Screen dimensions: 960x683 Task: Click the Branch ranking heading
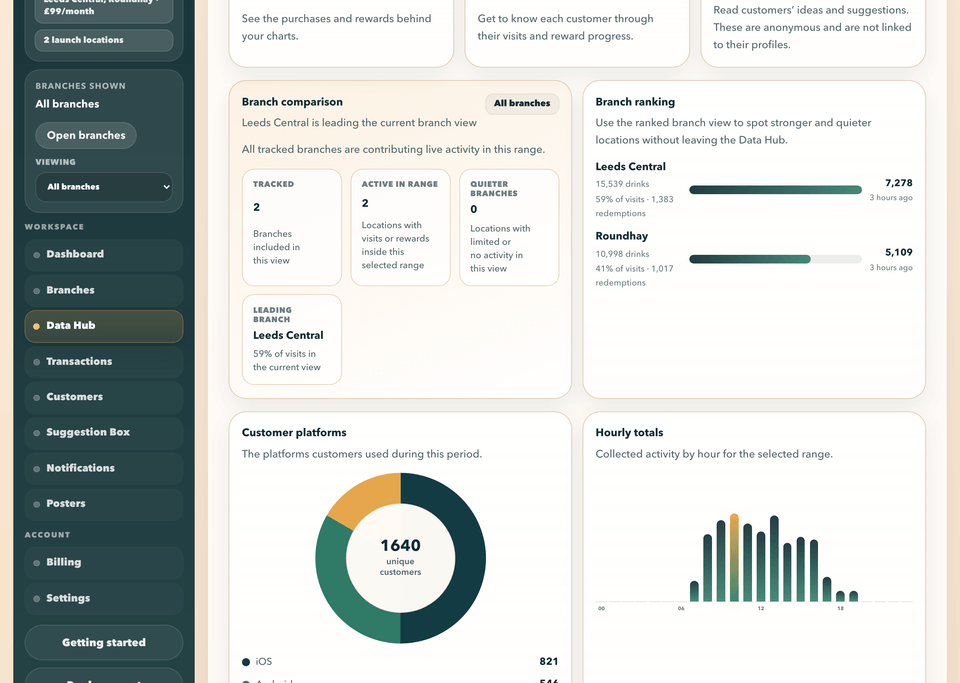pos(636,102)
